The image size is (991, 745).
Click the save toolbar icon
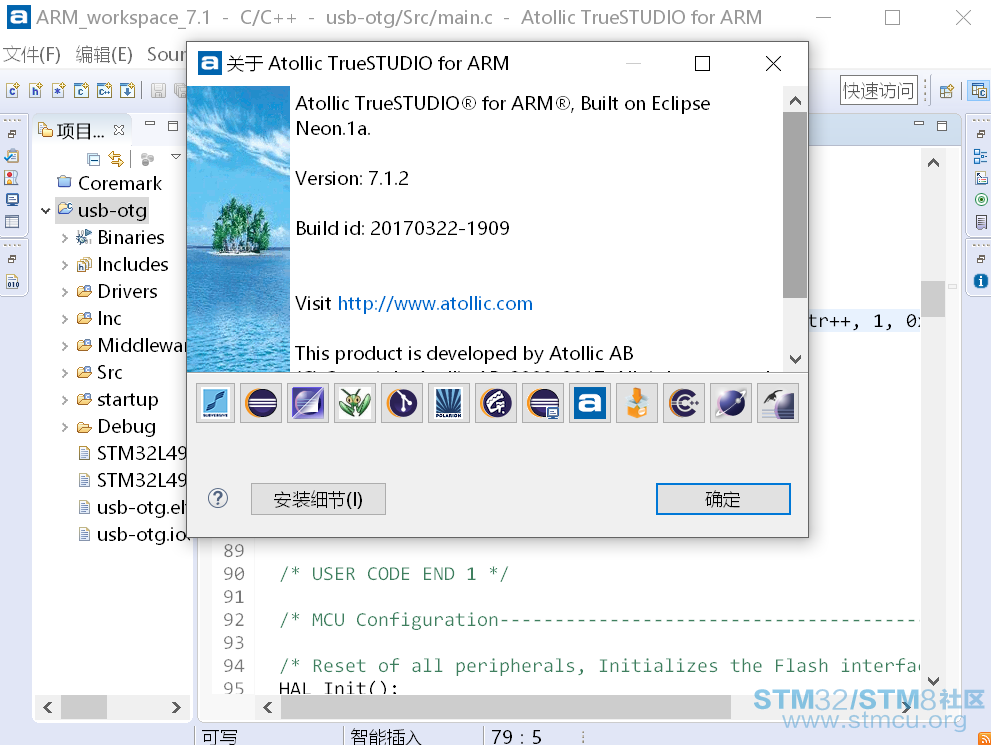tap(158, 90)
